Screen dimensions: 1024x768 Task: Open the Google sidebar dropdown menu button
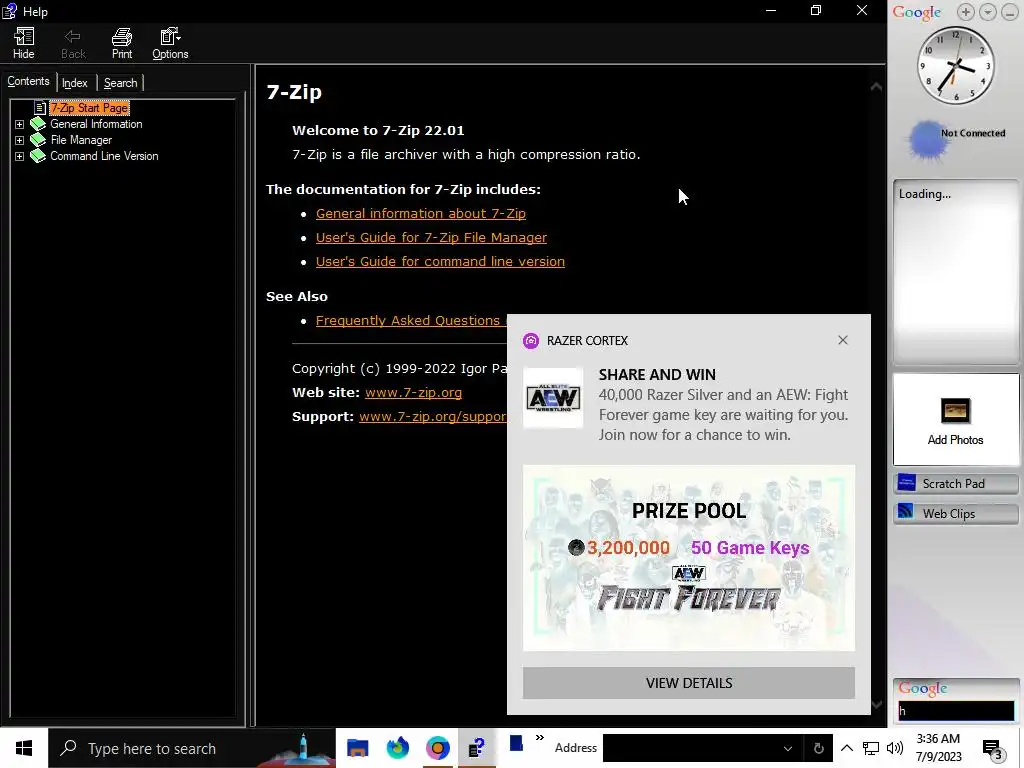click(x=987, y=12)
